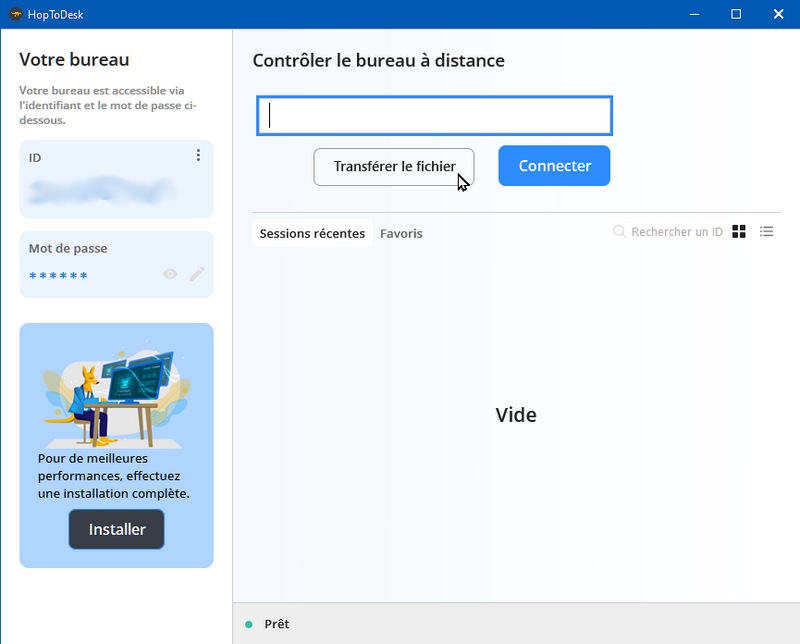Click the green status dot near Prêt
800x644 pixels.
[249, 624]
